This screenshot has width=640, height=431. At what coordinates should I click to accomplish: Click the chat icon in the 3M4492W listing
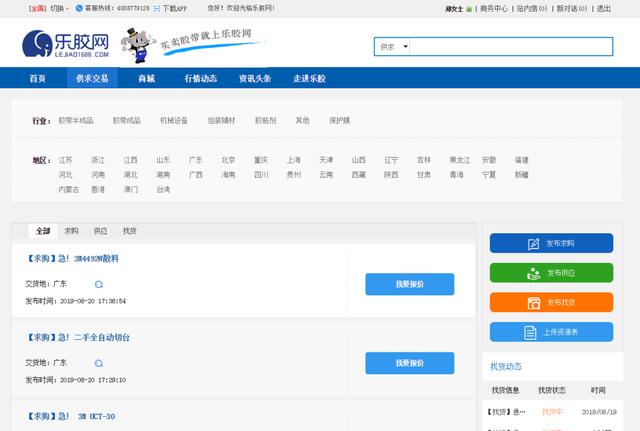(x=99, y=284)
